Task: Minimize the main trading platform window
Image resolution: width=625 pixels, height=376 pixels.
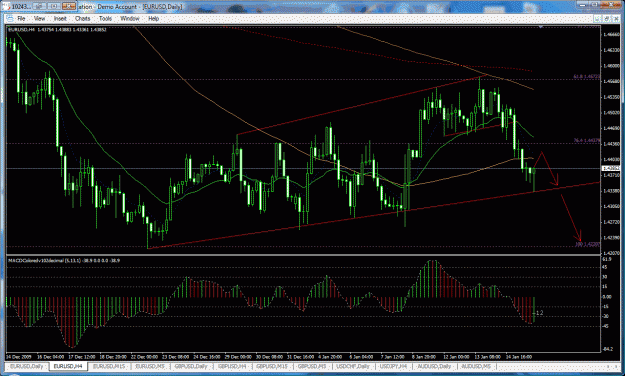Action: point(583,5)
